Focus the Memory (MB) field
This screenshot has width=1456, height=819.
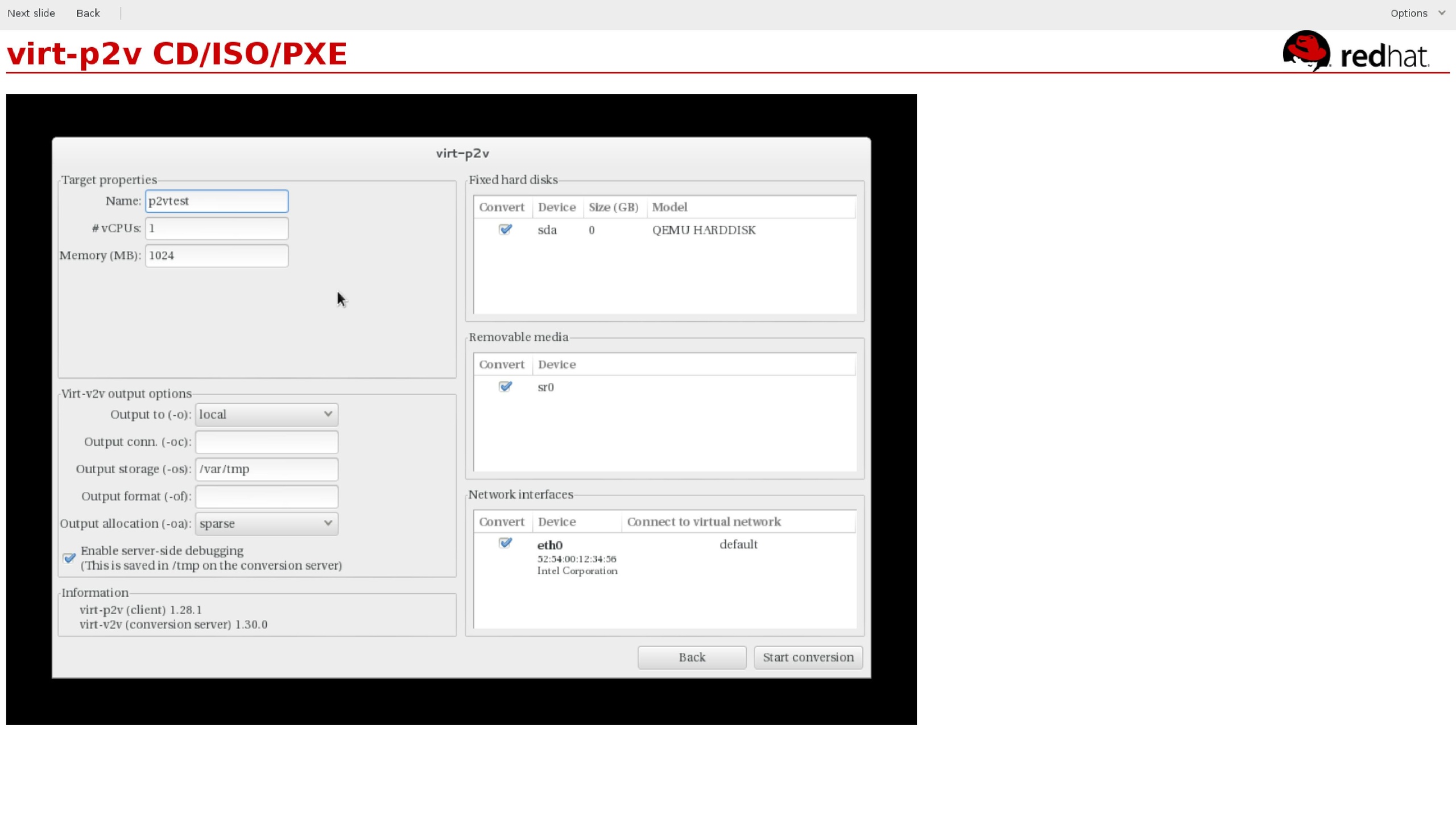(x=217, y=256)
